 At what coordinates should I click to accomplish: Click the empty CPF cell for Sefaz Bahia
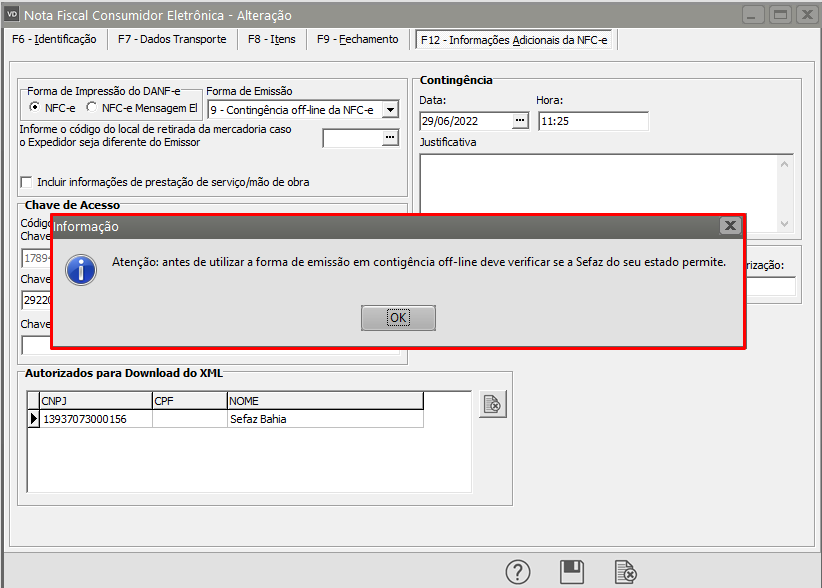point(190,419)
